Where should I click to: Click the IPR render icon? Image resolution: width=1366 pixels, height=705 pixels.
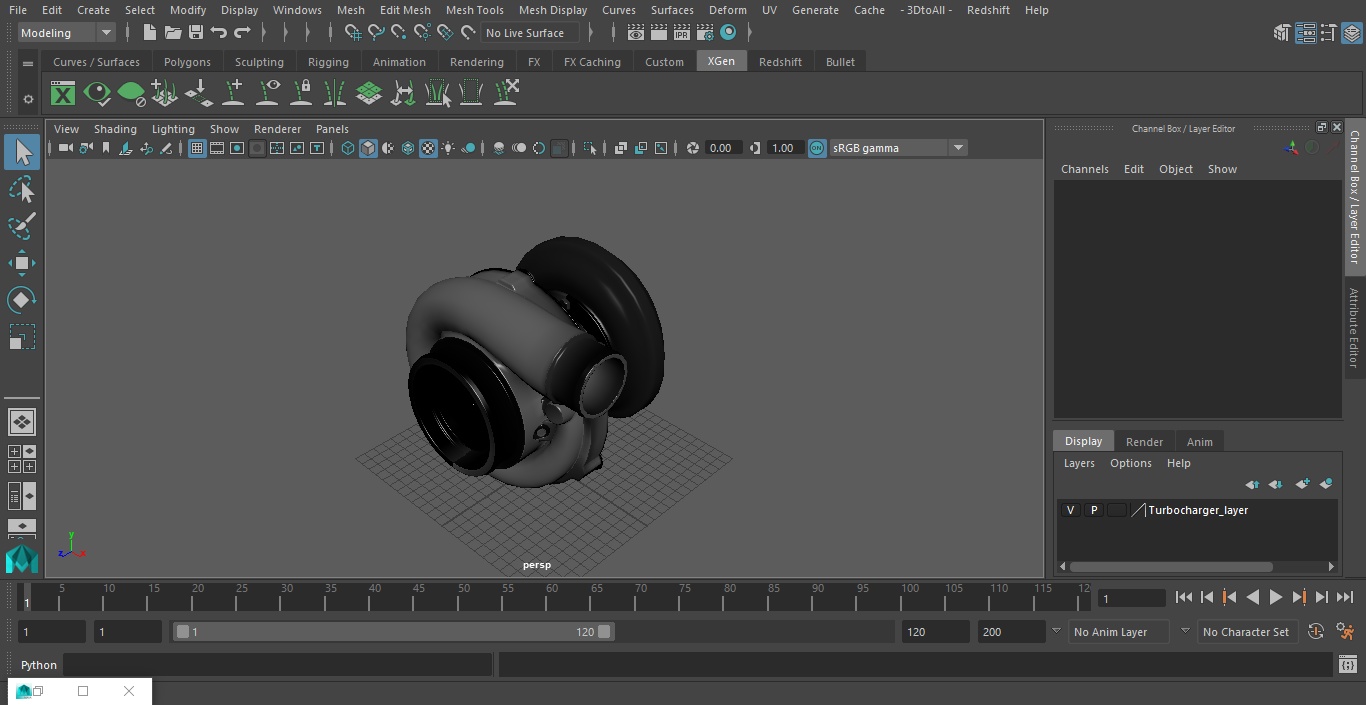[x=682, y=33]
